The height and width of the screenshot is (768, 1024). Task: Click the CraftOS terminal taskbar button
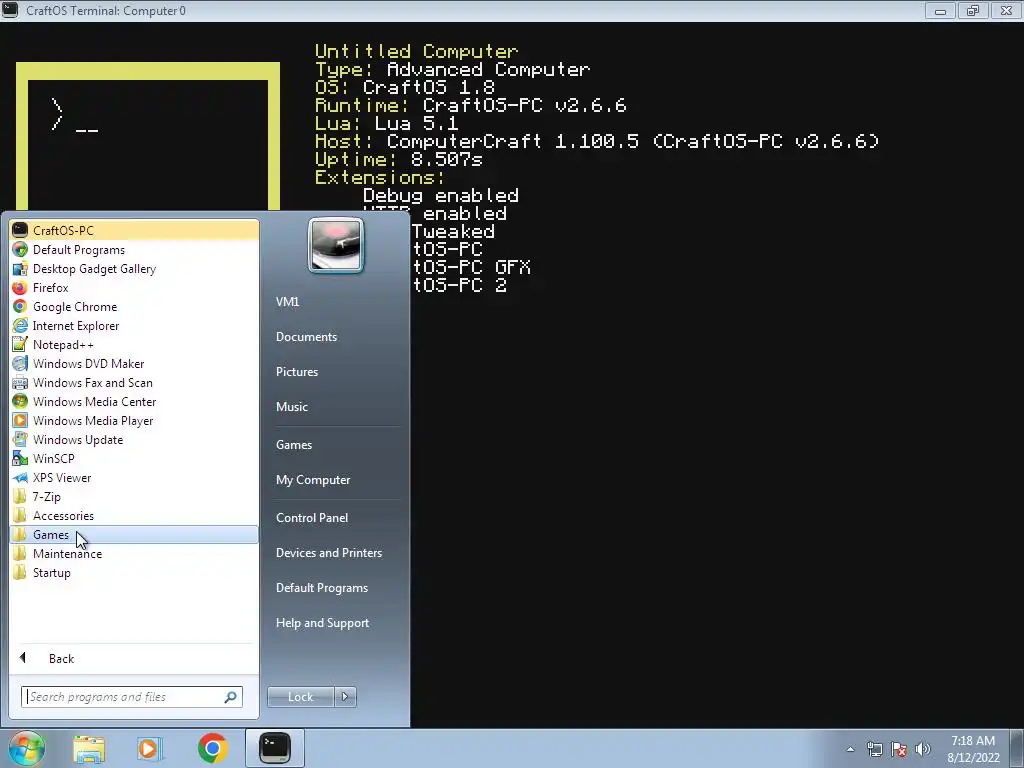275,748
